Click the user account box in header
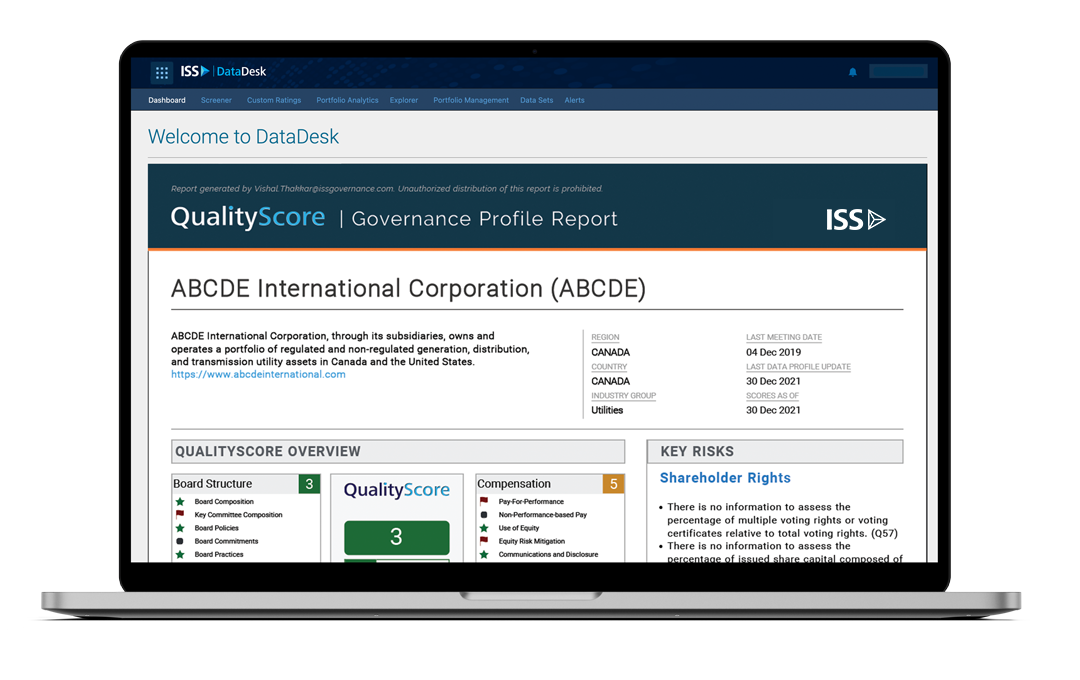Viewport: 1080px width, 680px height. 898,71
